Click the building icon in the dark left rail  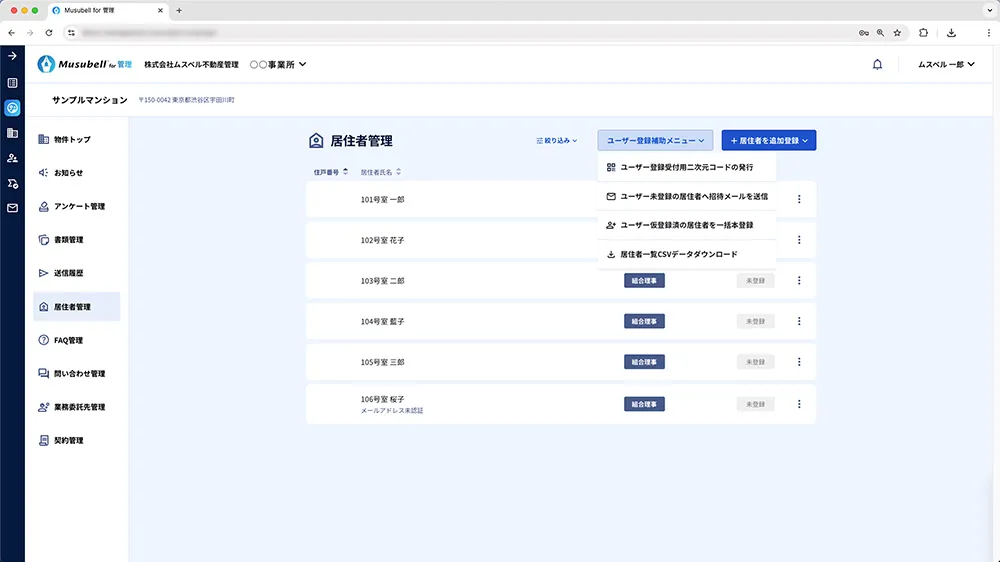(12, 133)
